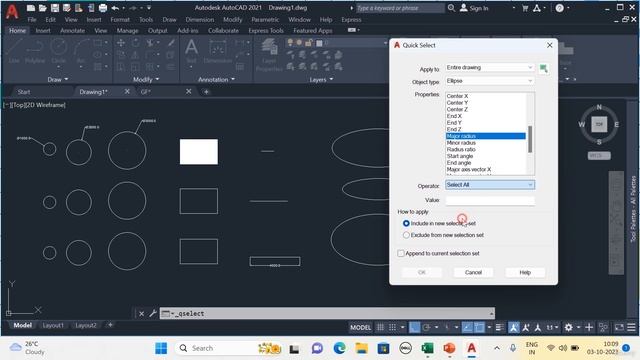Switch to the Start document tab
The image size is (640, 360).
click(x=24, y=92)
